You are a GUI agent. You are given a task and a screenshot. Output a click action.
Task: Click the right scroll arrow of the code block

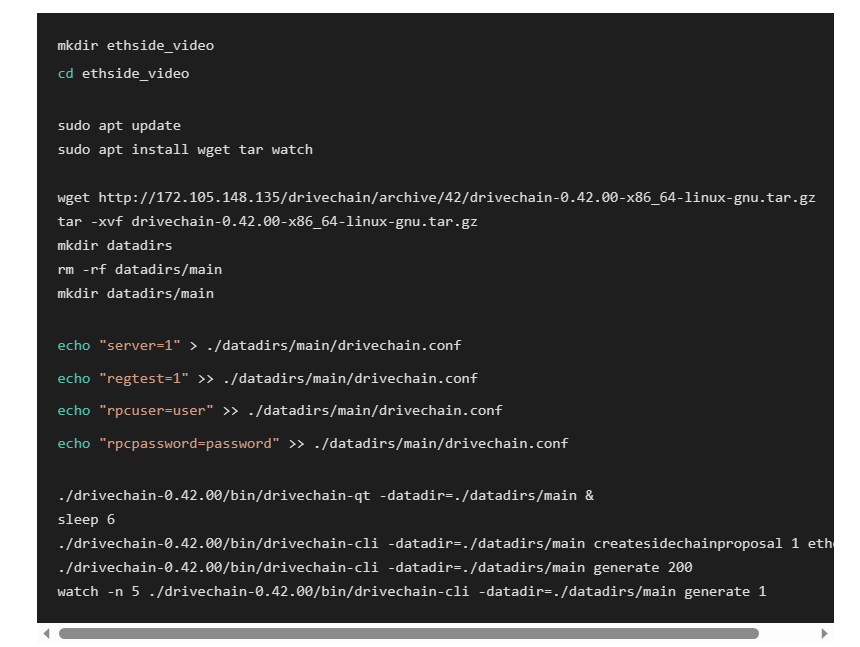(x=824, y=633)
